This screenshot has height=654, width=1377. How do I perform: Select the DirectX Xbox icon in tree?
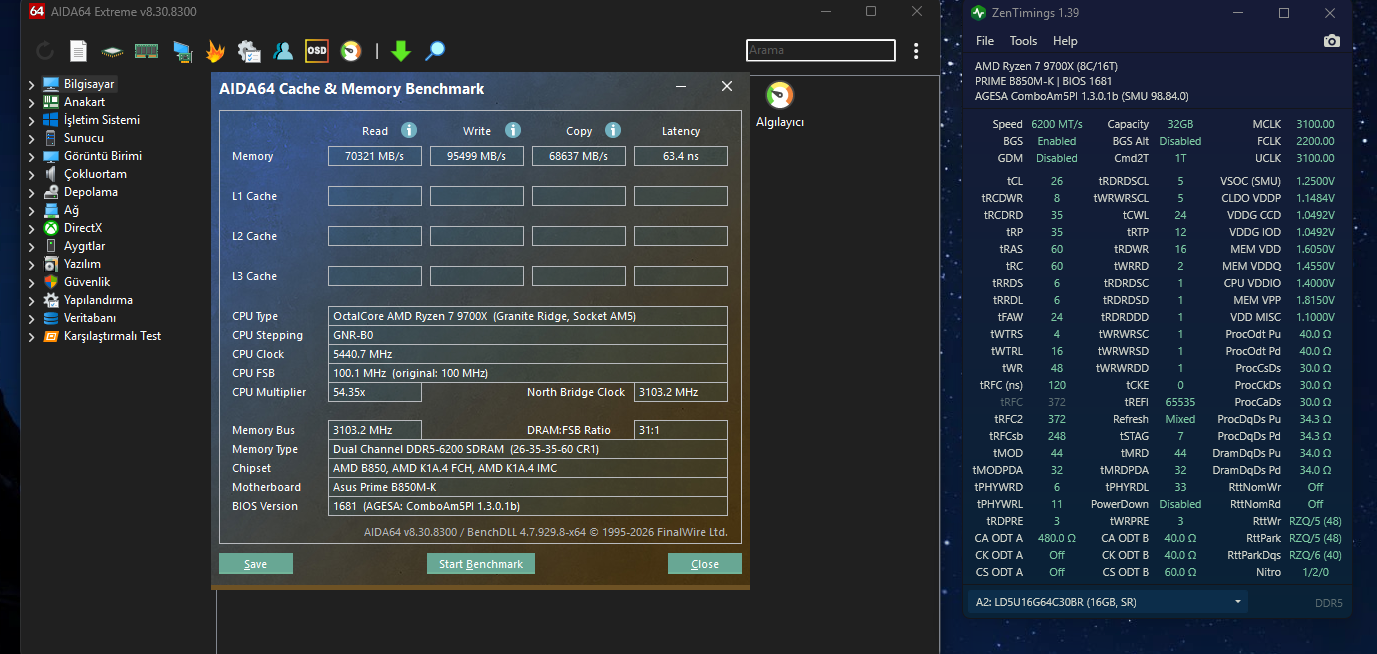pyautogui.click(x=51, y=228)
